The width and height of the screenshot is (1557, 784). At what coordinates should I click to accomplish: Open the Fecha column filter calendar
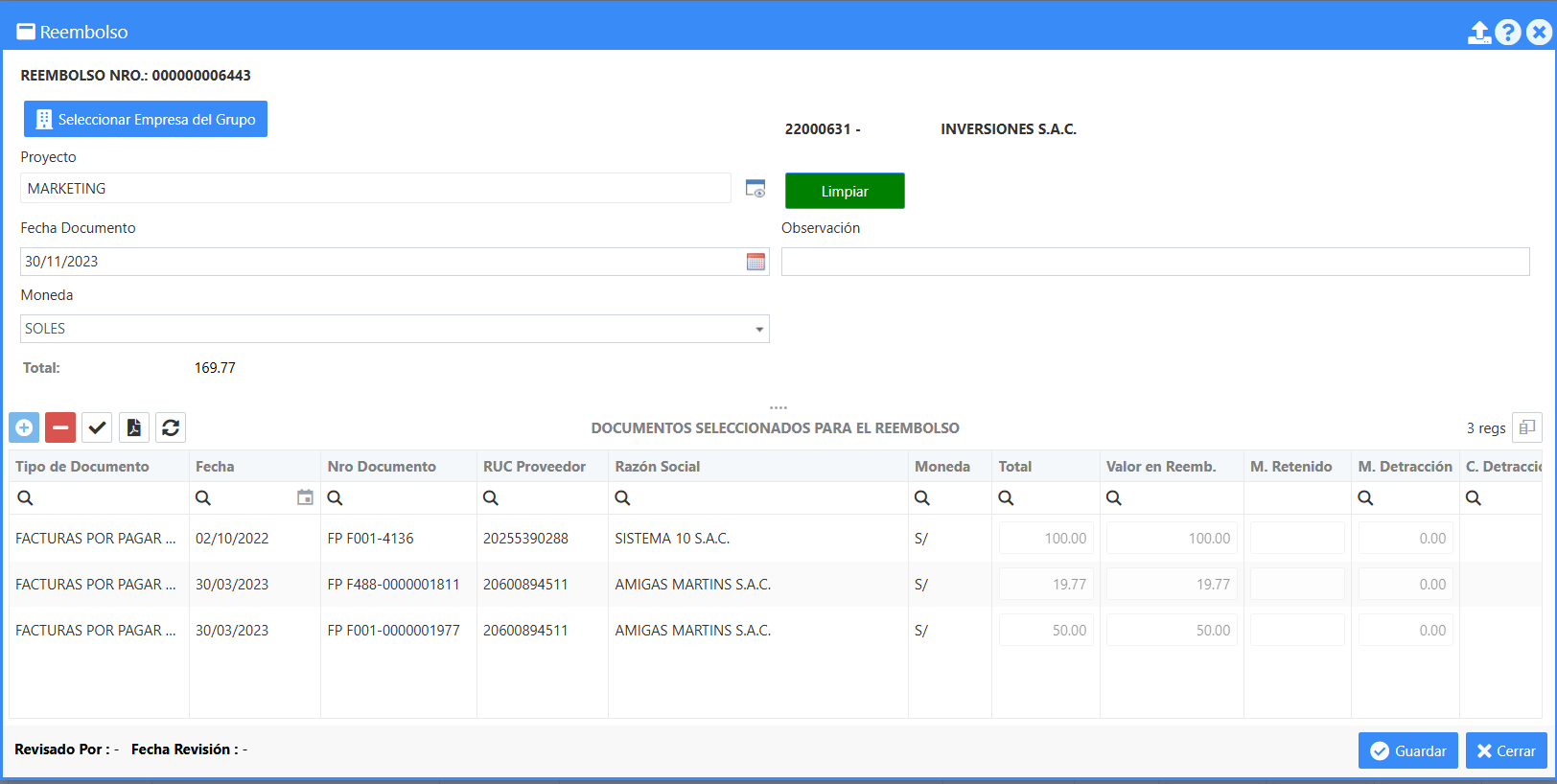pos(305,497)
